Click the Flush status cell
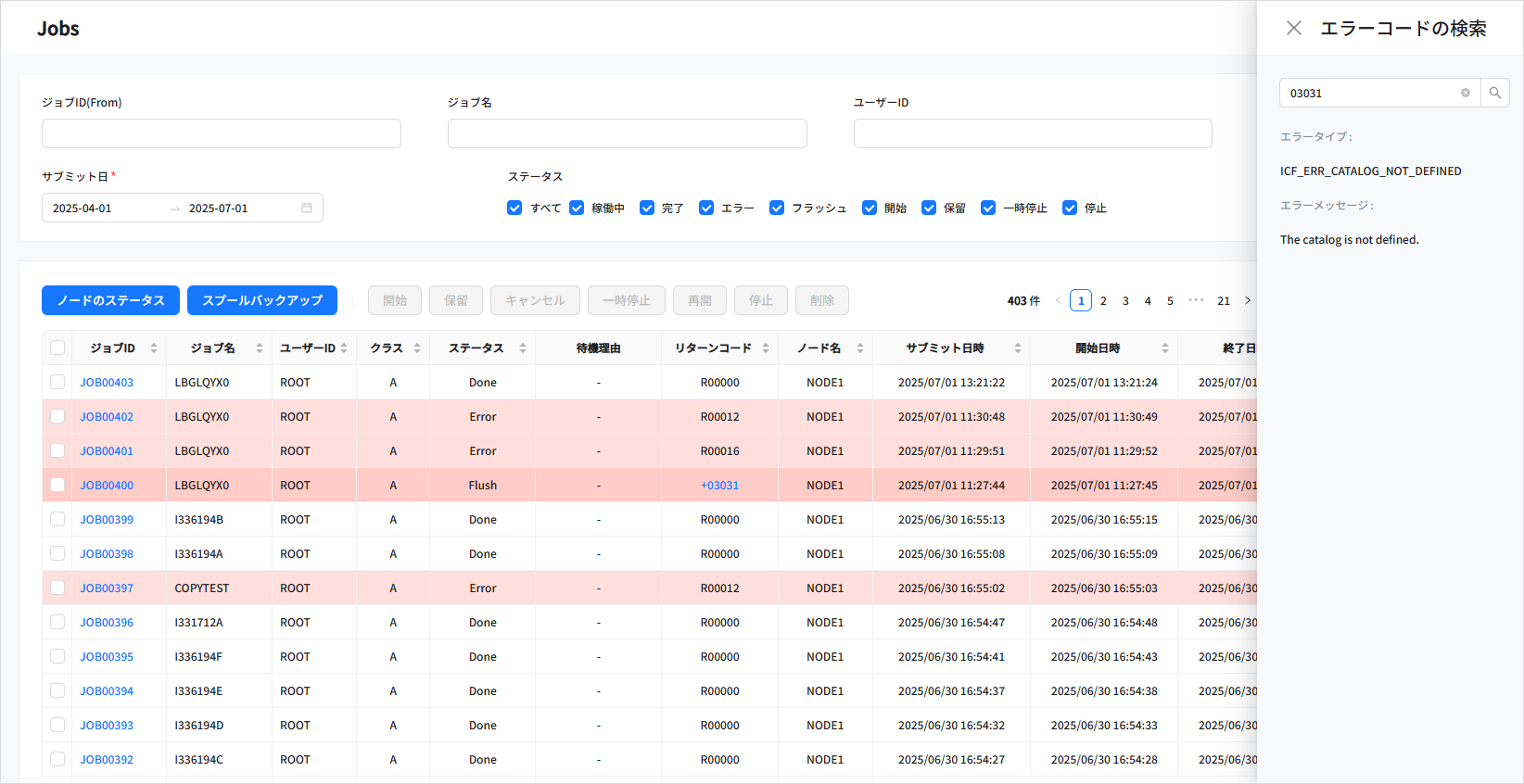This screenshot has height=784, width=1524. point(483,486)
